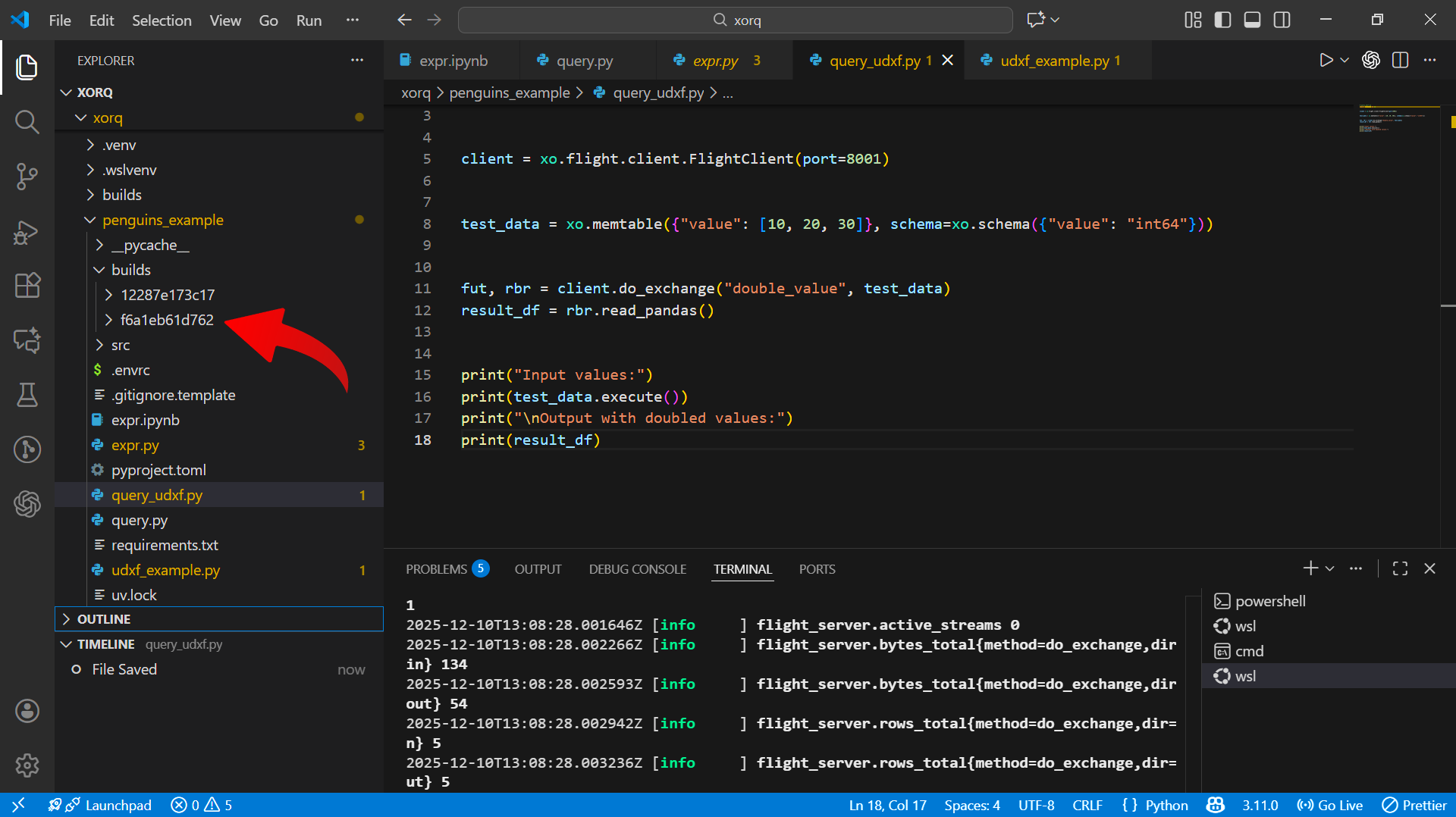
Task: Open Source Control view
Action: (x=27, y=176)
